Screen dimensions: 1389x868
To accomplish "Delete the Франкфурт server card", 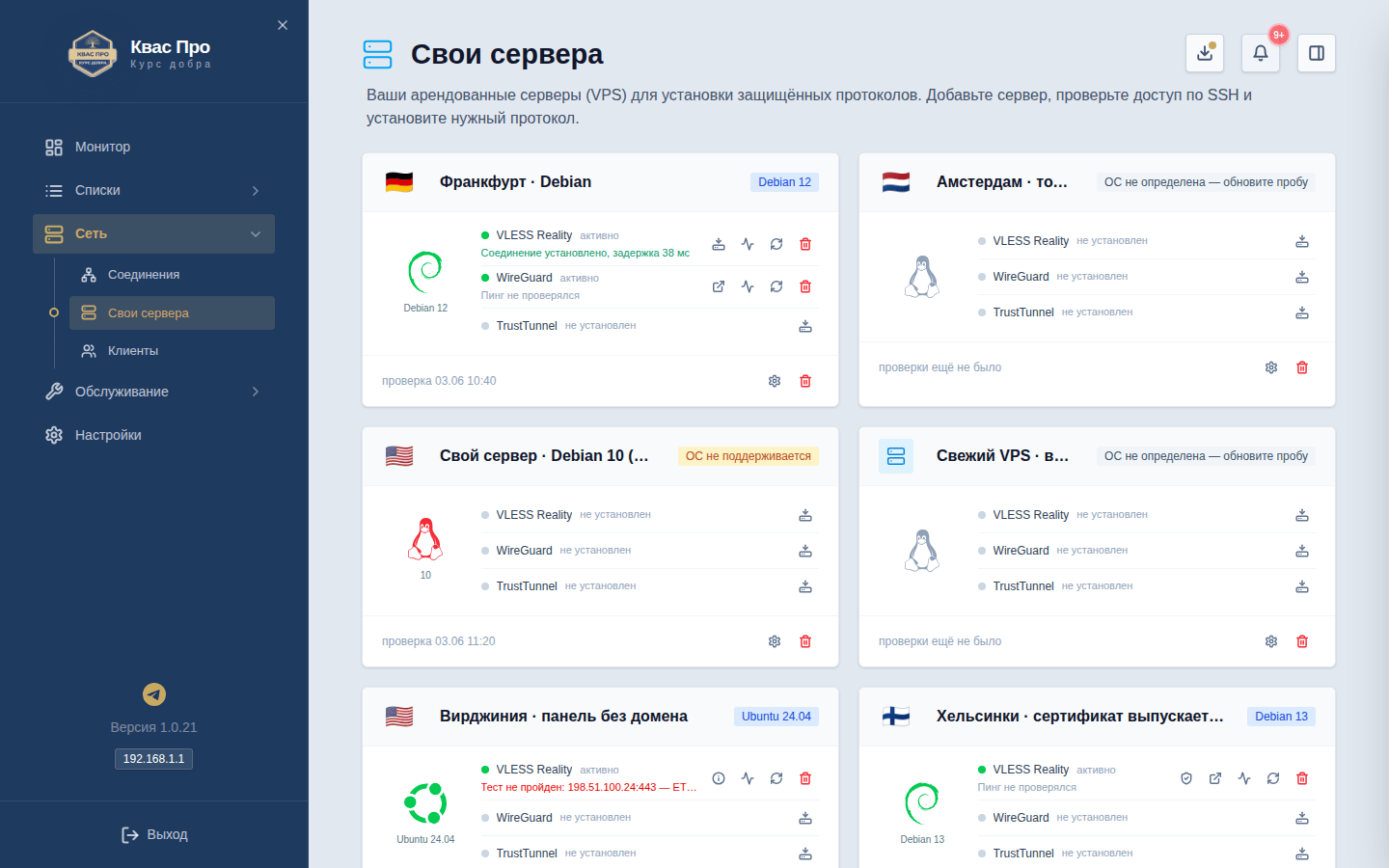I will 805,381.
